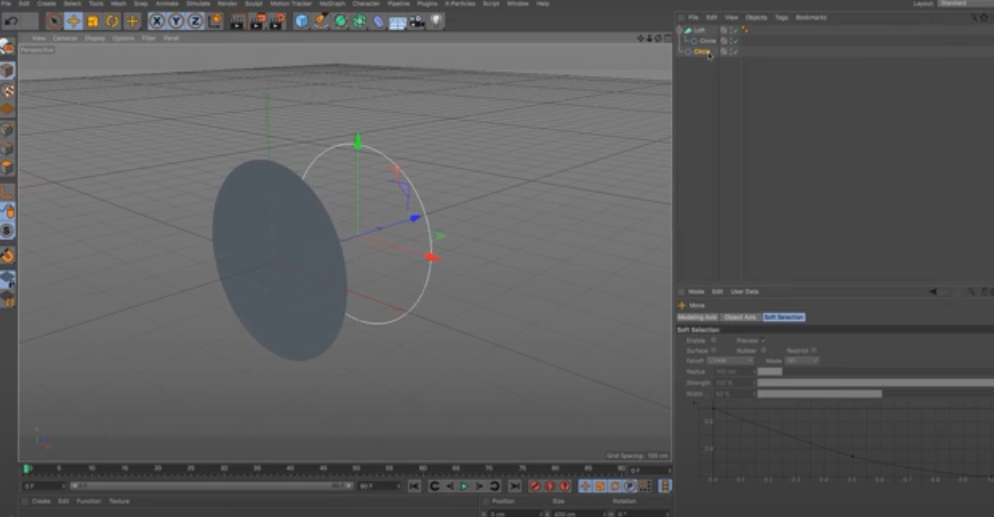Toggle the Rubber checkbox
Viewport: 994px width, 517px height.
pyautogui.click(x=763, y=351)
